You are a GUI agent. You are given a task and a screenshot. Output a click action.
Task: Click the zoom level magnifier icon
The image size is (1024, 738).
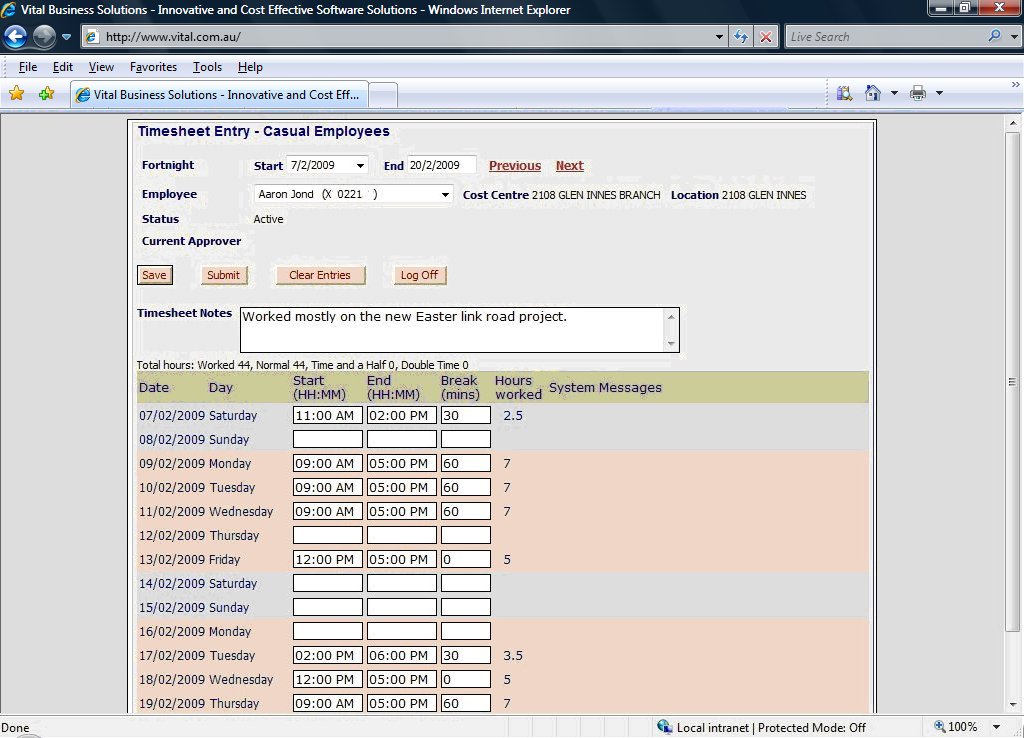[939, 727]
